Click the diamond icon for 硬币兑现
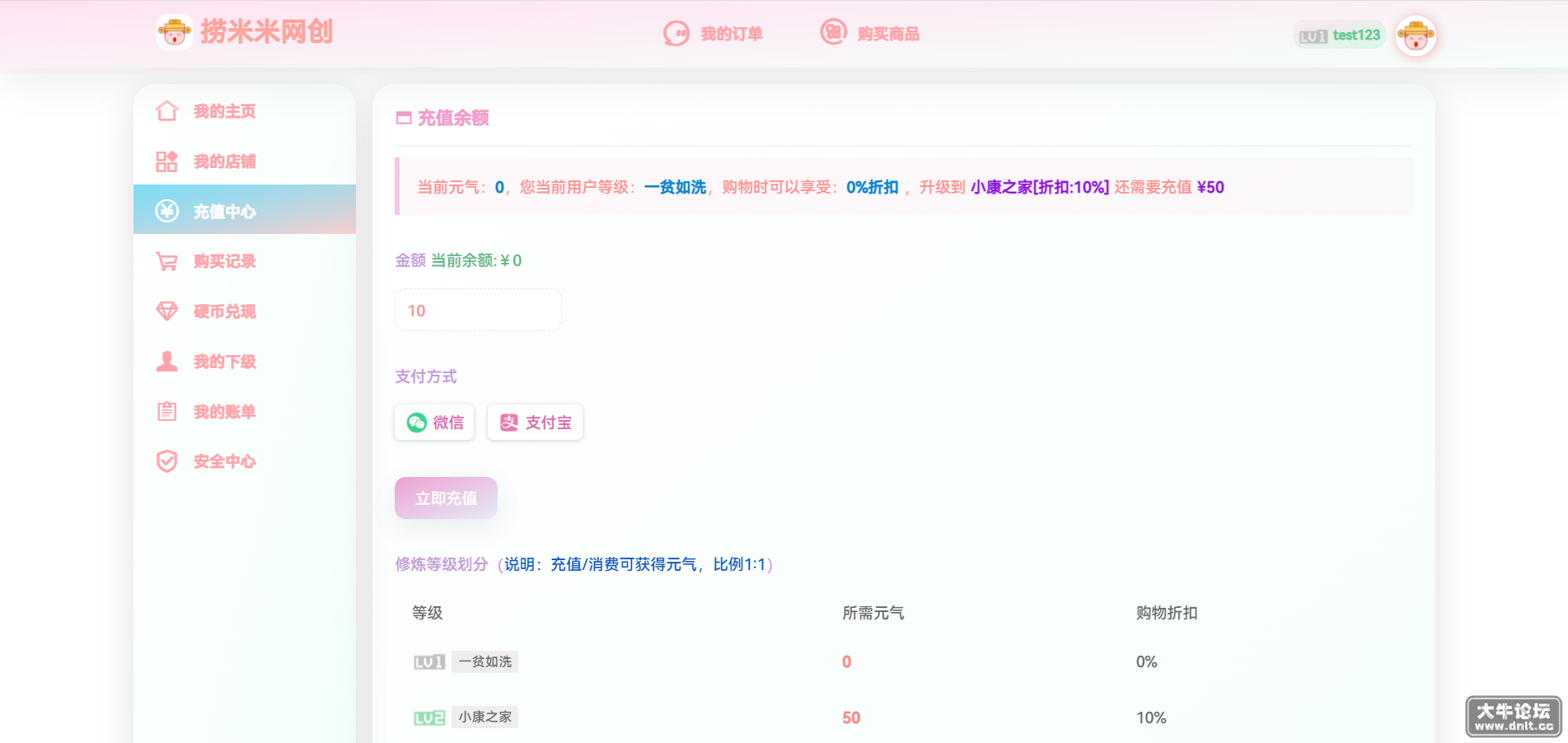 click(x=167, y=311)
